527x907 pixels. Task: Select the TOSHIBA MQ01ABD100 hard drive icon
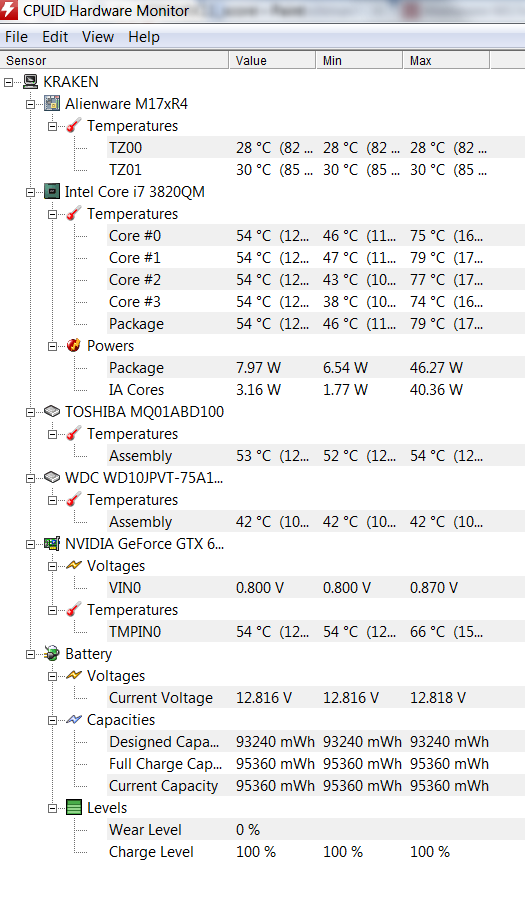(52, 411)
